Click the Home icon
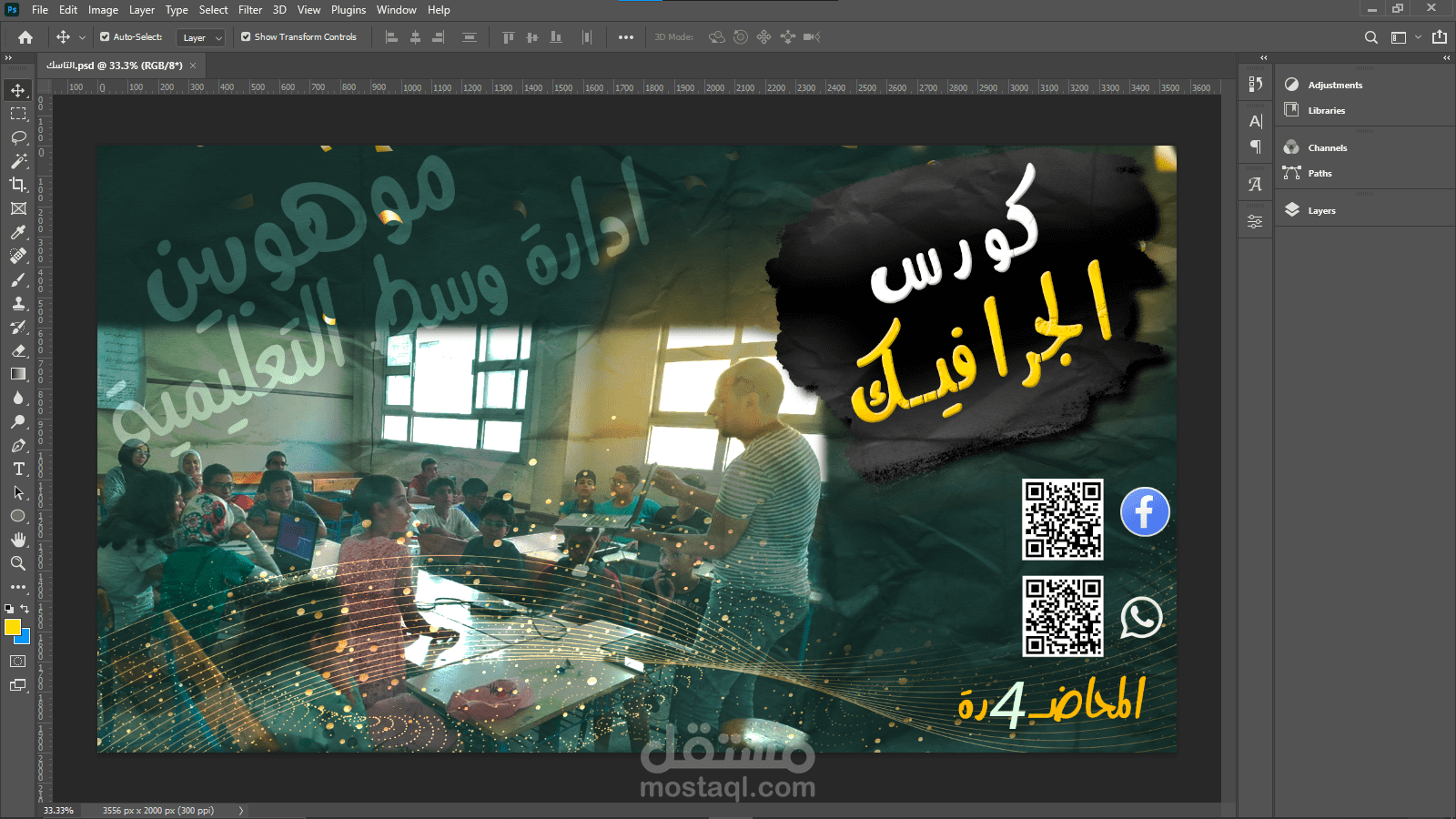The width and height of the screenshot is (1456, 819). [25, 37]
